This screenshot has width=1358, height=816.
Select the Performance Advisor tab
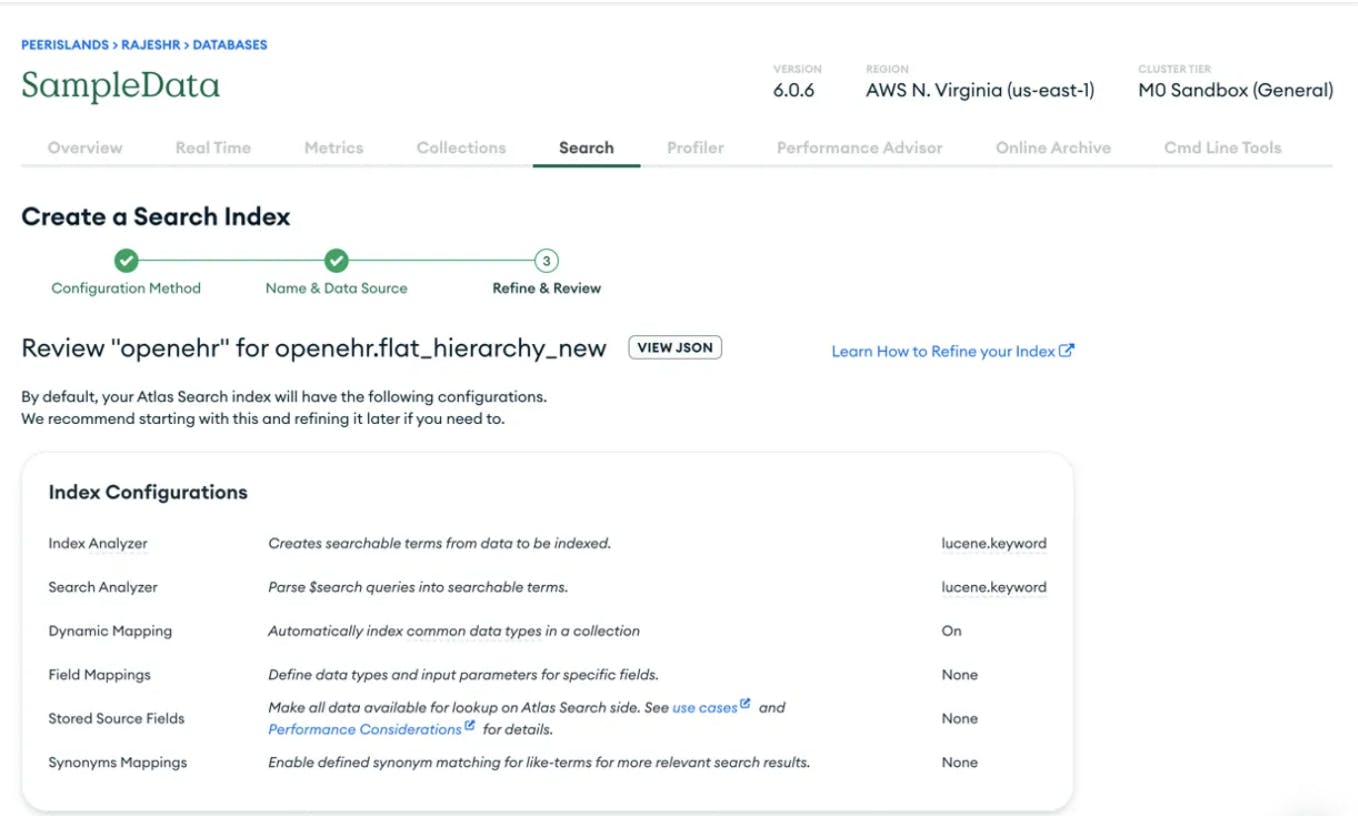[859, 148]
